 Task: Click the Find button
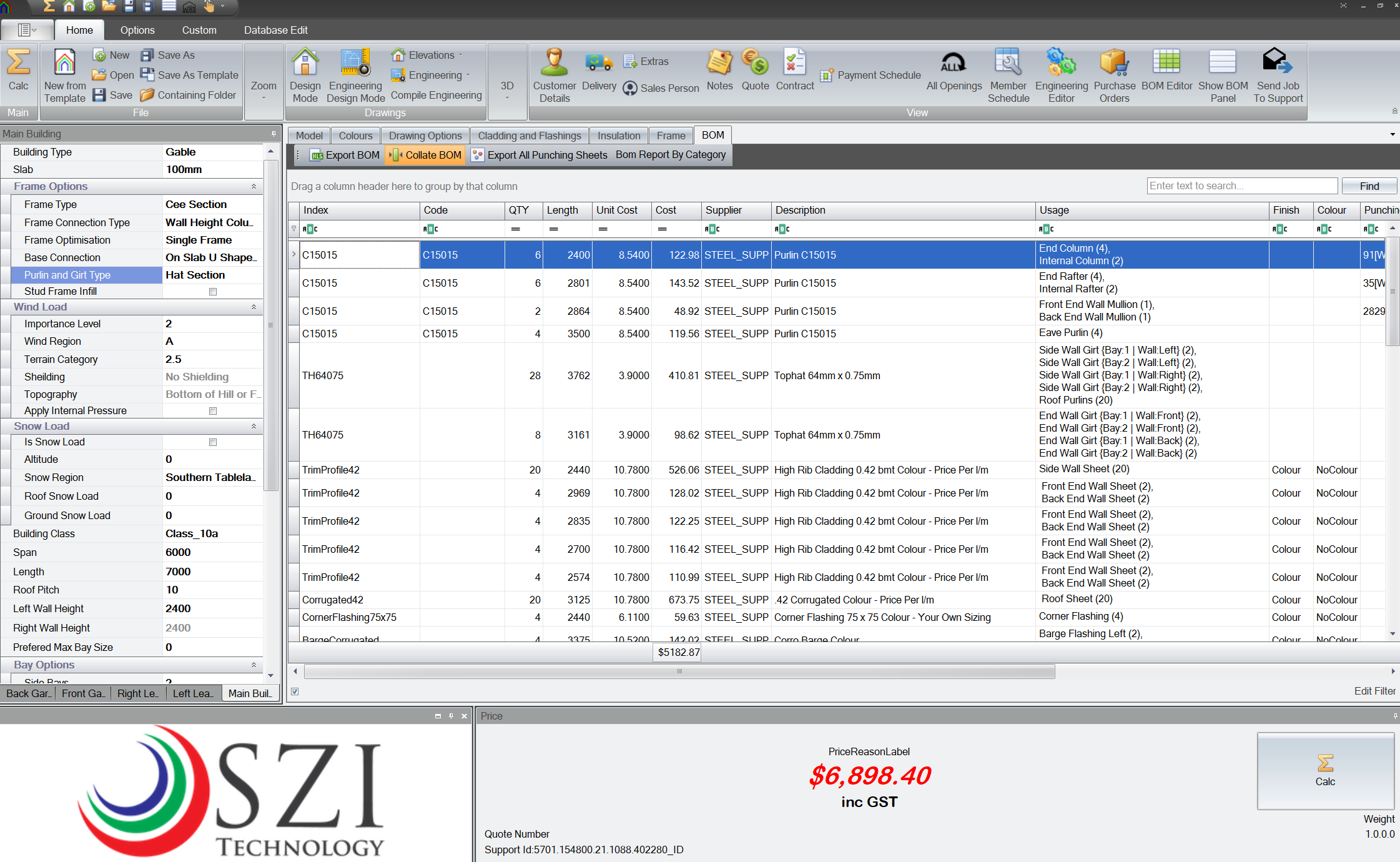point(1369,186)
